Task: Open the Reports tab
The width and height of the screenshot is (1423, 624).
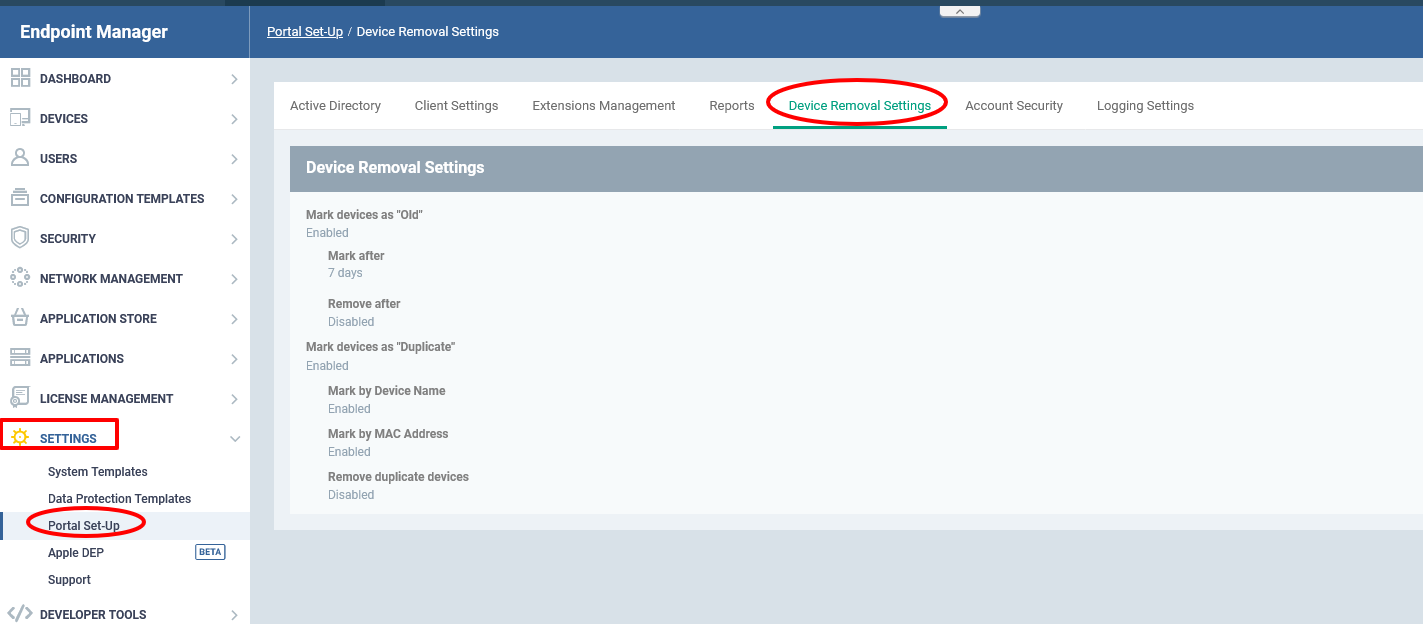Action: point(732,106)
